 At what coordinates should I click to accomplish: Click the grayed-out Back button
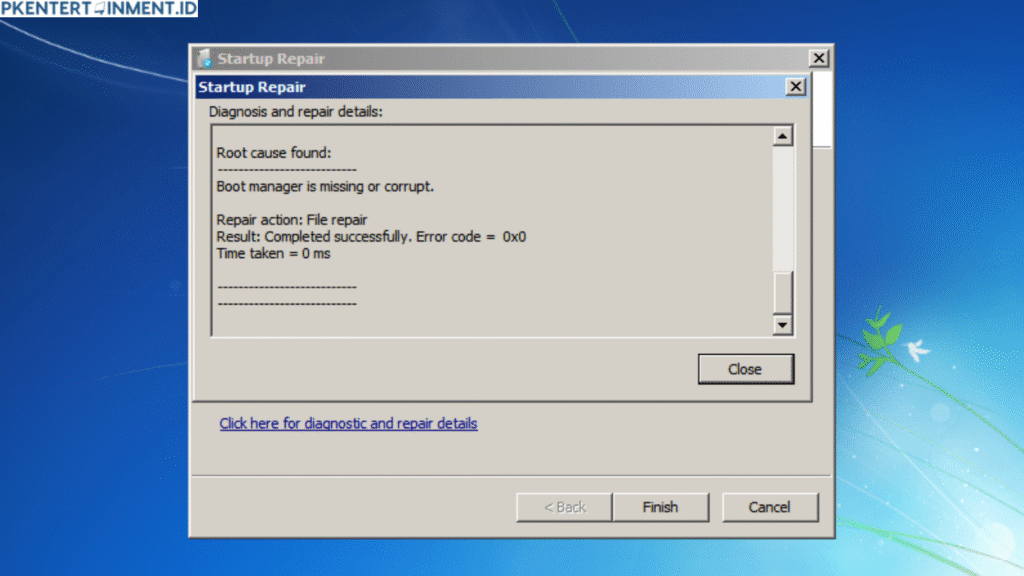(x=564, y=507)
